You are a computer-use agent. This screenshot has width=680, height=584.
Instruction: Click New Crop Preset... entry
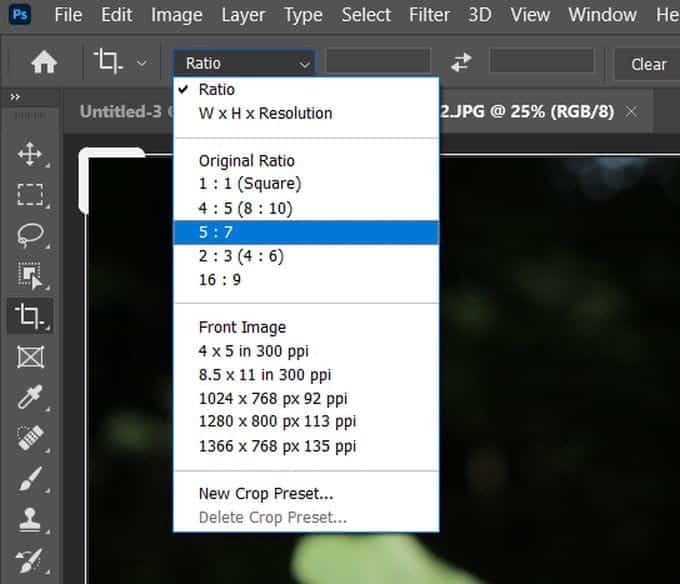tap(306, 493)
